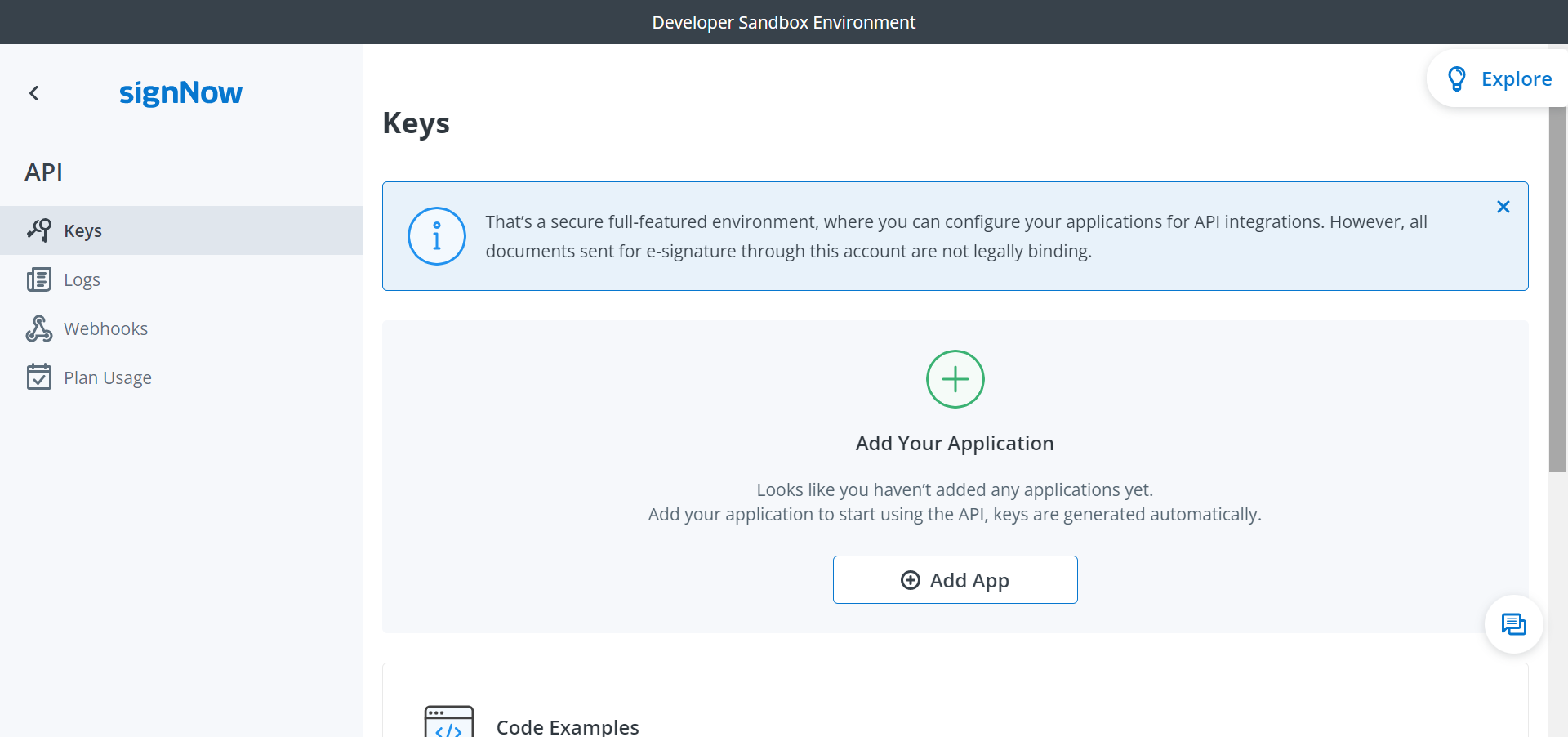Click the Code Examples code icon
The width and height of the screenshot is (1568, 737).
click(448, 722)
